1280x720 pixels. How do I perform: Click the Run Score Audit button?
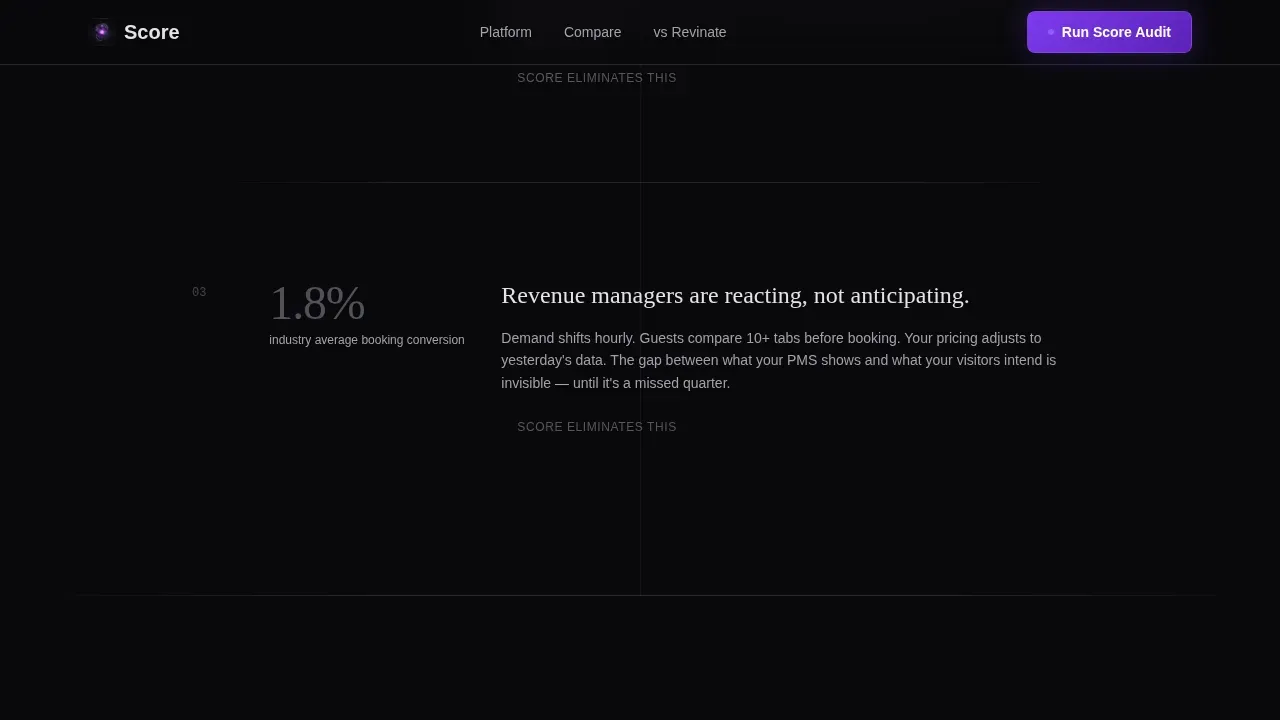click(1109, 32)
